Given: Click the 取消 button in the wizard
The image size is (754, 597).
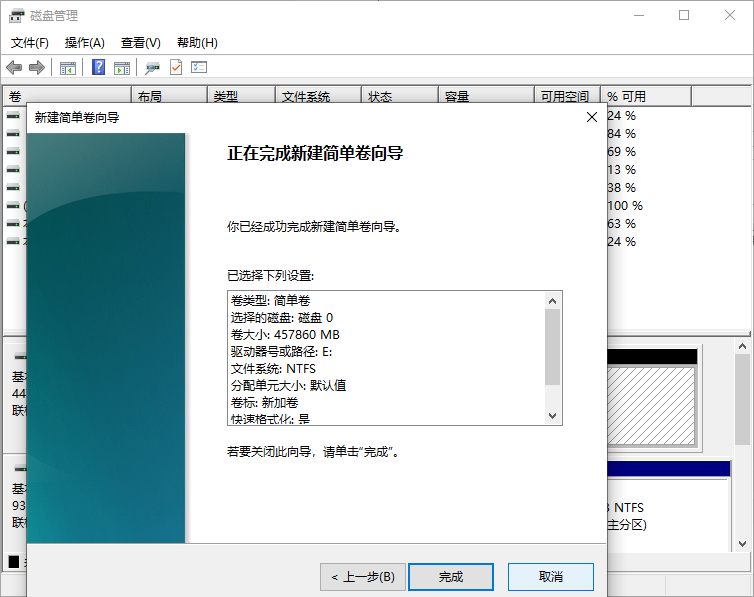Looking at the screenshot, I should click(x=551, y=576).
